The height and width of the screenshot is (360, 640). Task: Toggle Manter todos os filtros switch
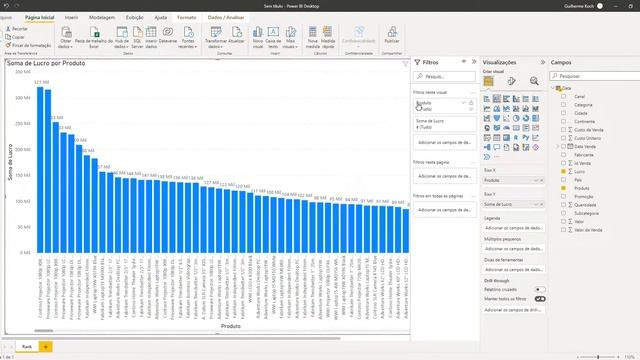(x=540, y=299)
